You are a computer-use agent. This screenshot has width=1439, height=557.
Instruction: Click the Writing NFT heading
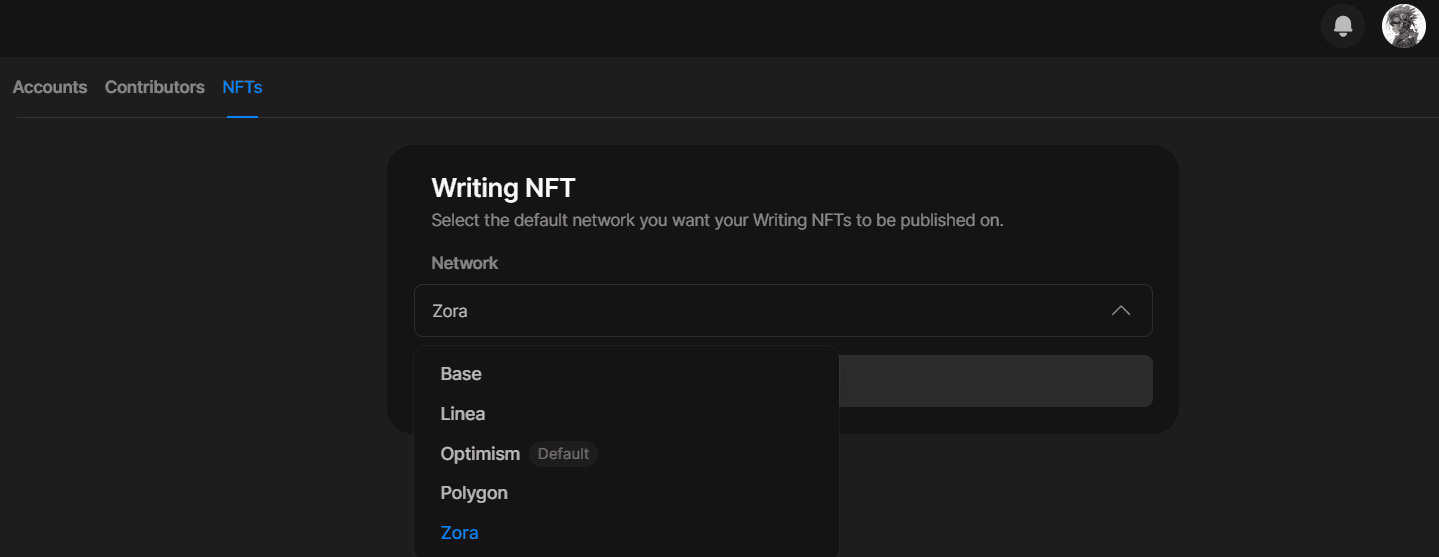pos(503,188)
